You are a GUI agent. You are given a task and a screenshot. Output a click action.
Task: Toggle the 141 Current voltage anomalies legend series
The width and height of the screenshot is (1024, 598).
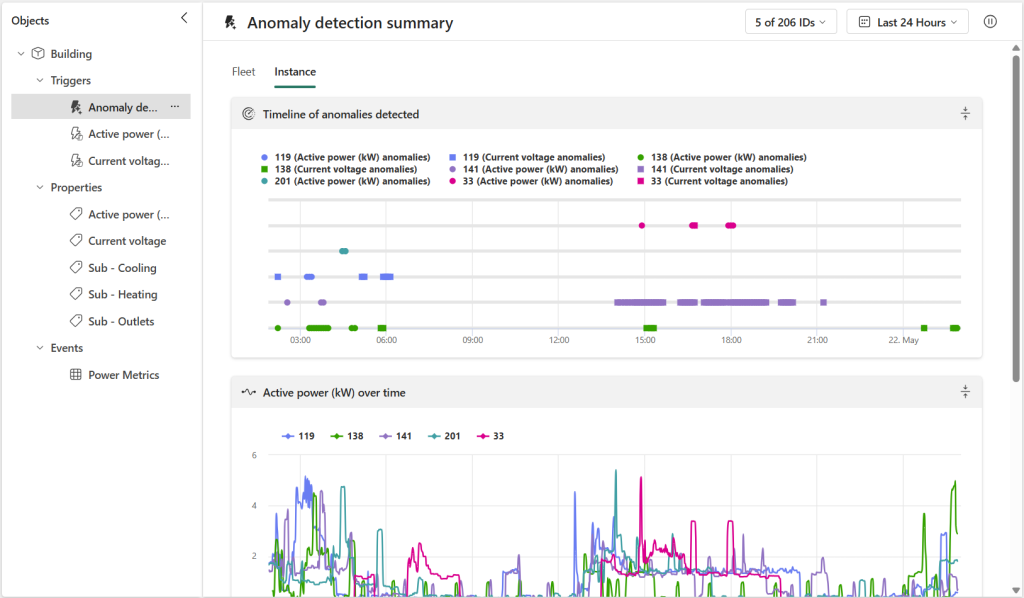(x=715, y=169)
